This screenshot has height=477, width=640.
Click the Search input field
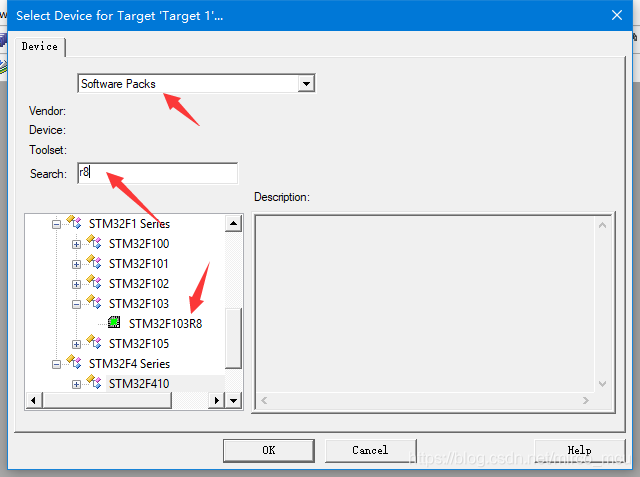(x=158, y=173)
